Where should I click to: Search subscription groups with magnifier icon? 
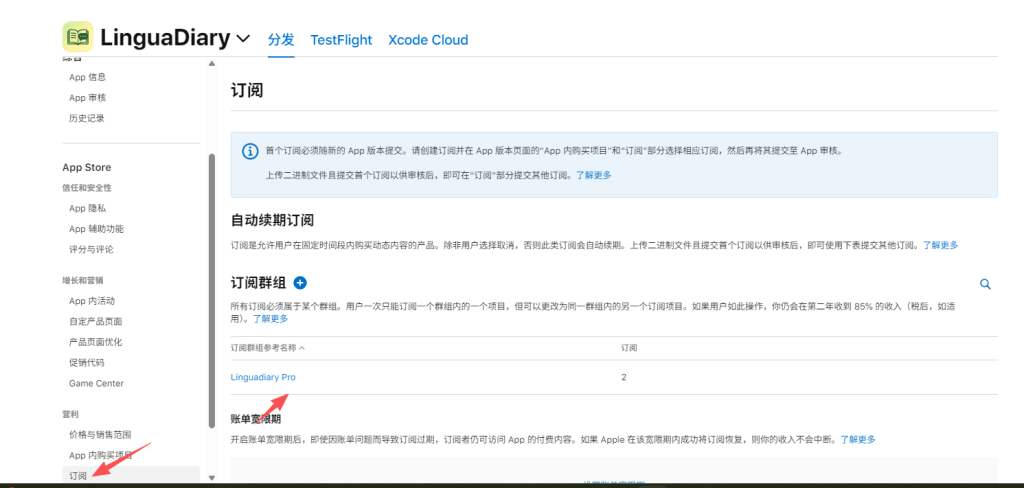point(985,284)
